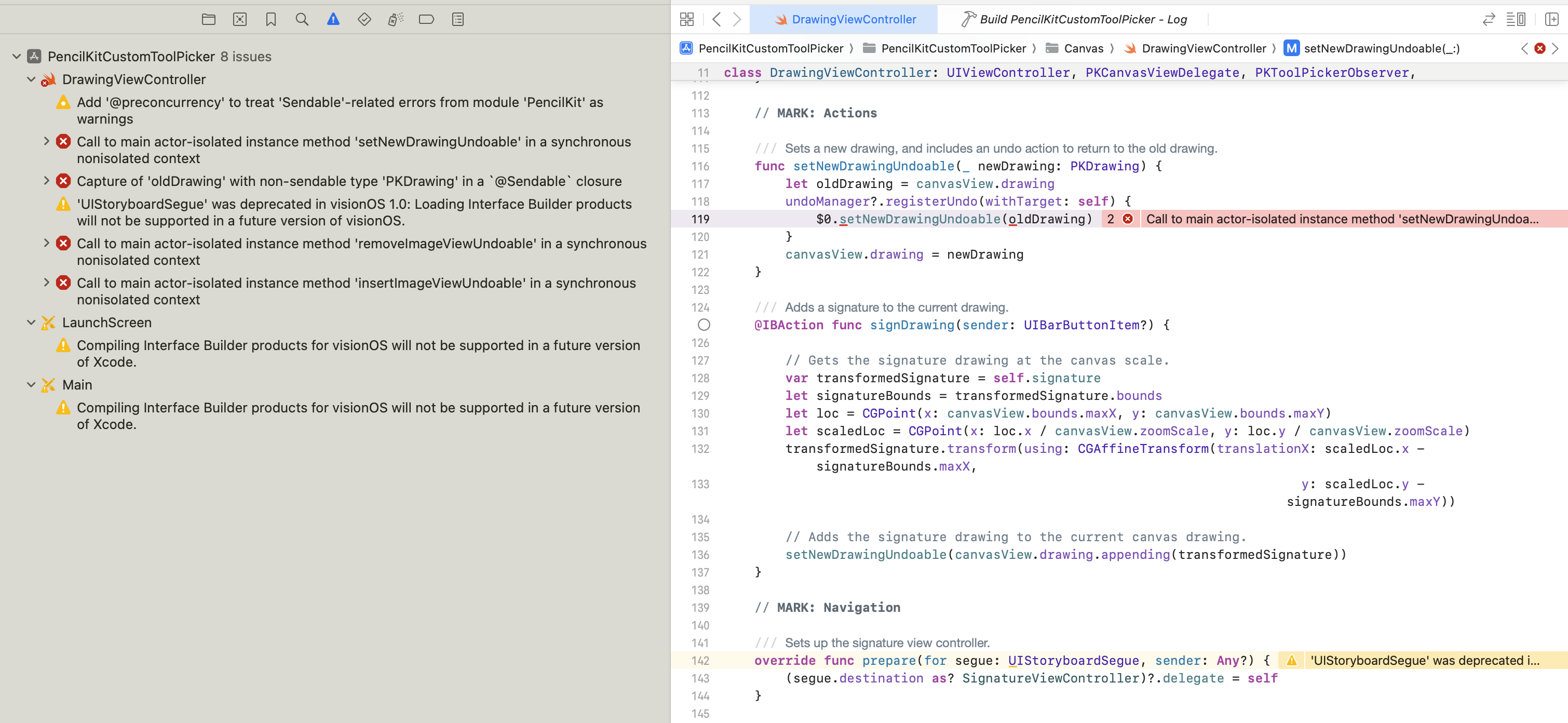The image size is (1568, 723).
Task: Open the PencilKitCustomToolPicker folder breadcrumb
Action: coord(945,48)
